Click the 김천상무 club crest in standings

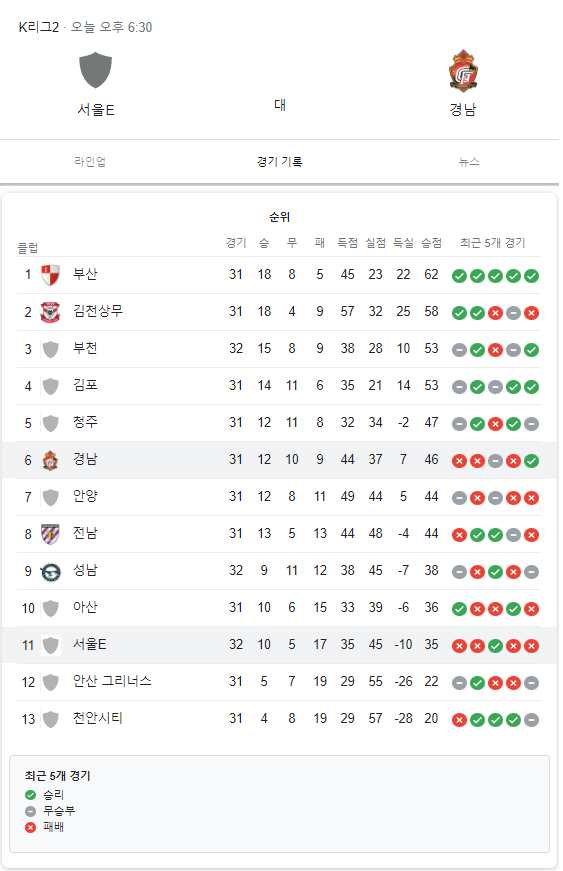click(x=51, y=312)
